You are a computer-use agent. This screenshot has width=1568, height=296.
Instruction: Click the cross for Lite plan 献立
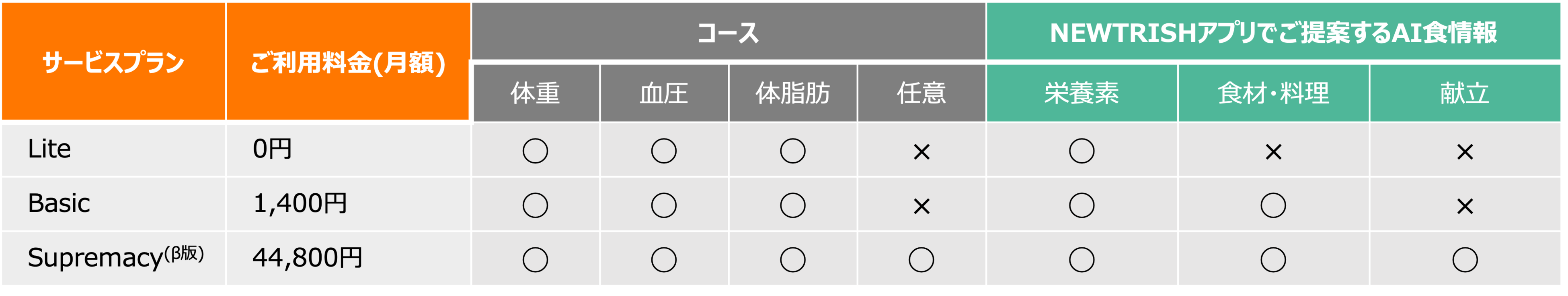coord(1465,151)
